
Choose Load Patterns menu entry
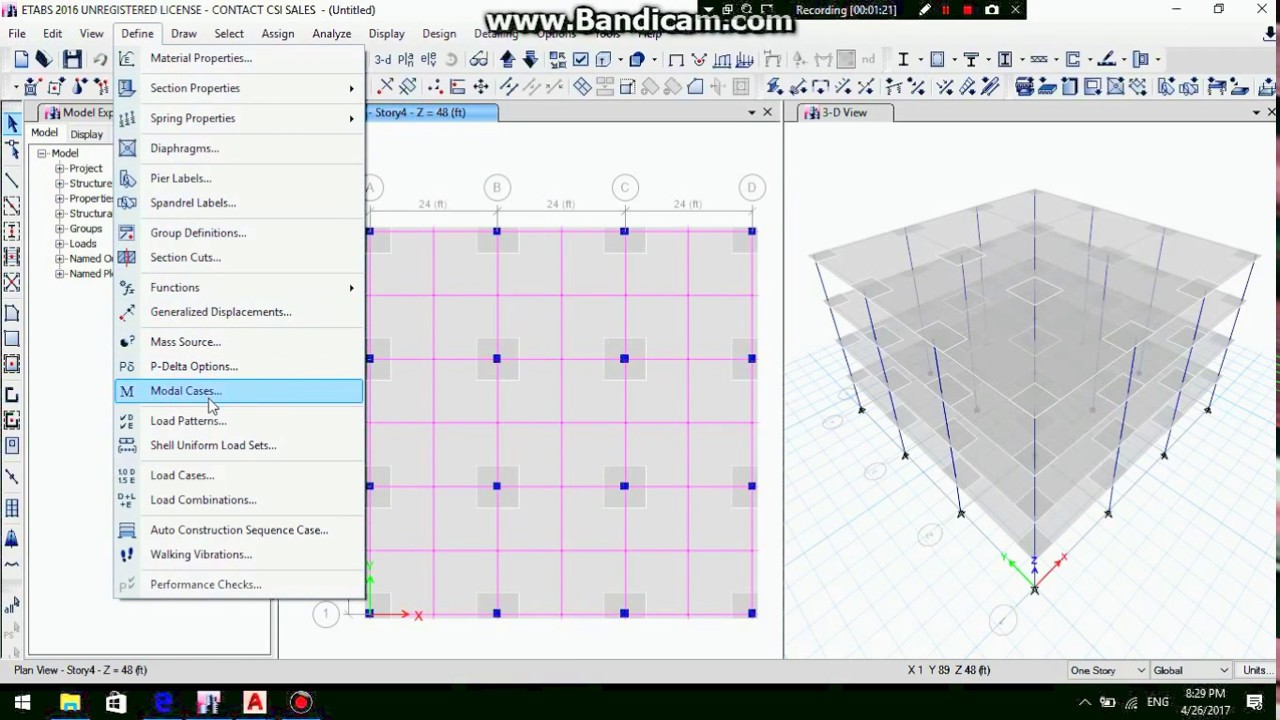[239, 421]
